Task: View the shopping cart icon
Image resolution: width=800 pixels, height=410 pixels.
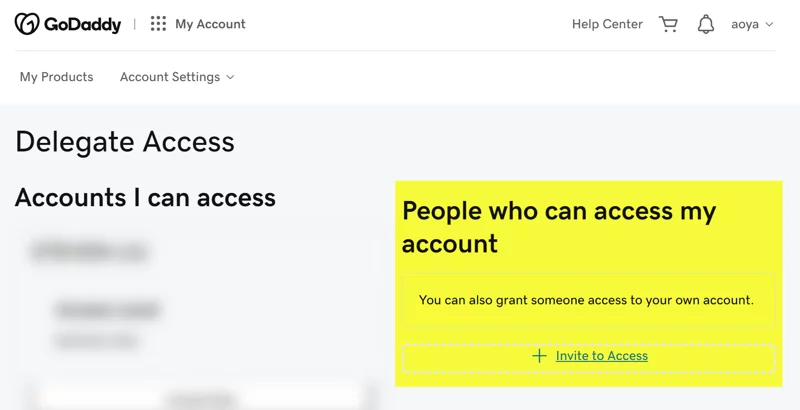Action: pos(668,24)
